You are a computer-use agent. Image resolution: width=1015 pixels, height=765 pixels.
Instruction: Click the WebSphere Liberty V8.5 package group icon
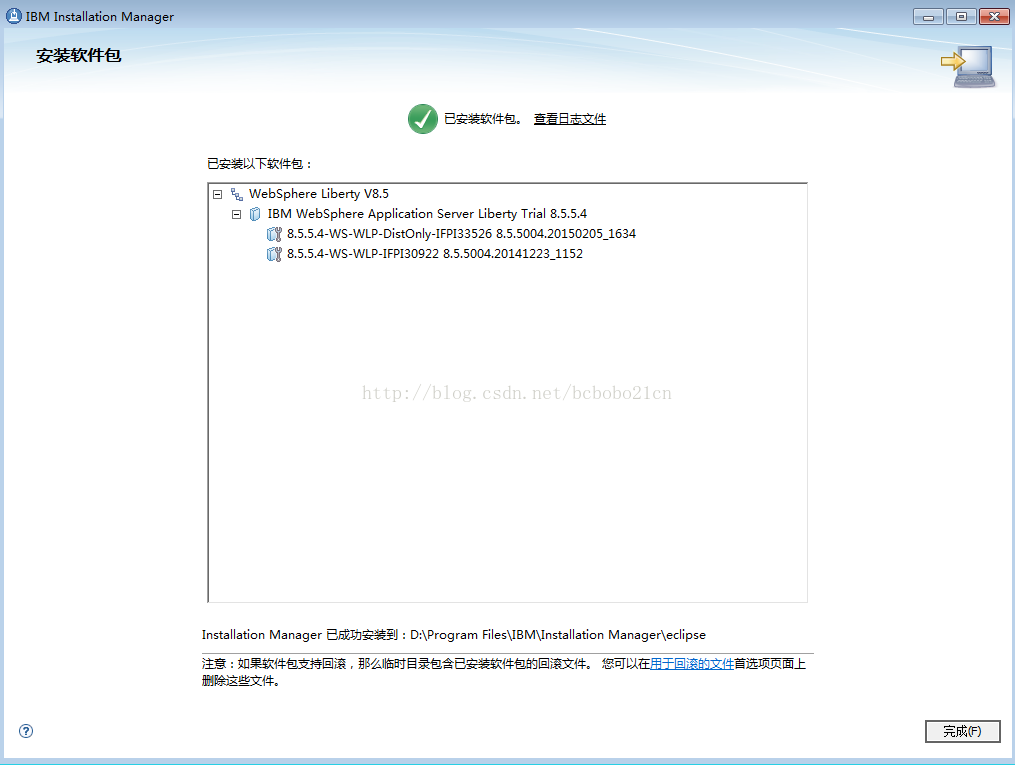click(x=237, y=194)
